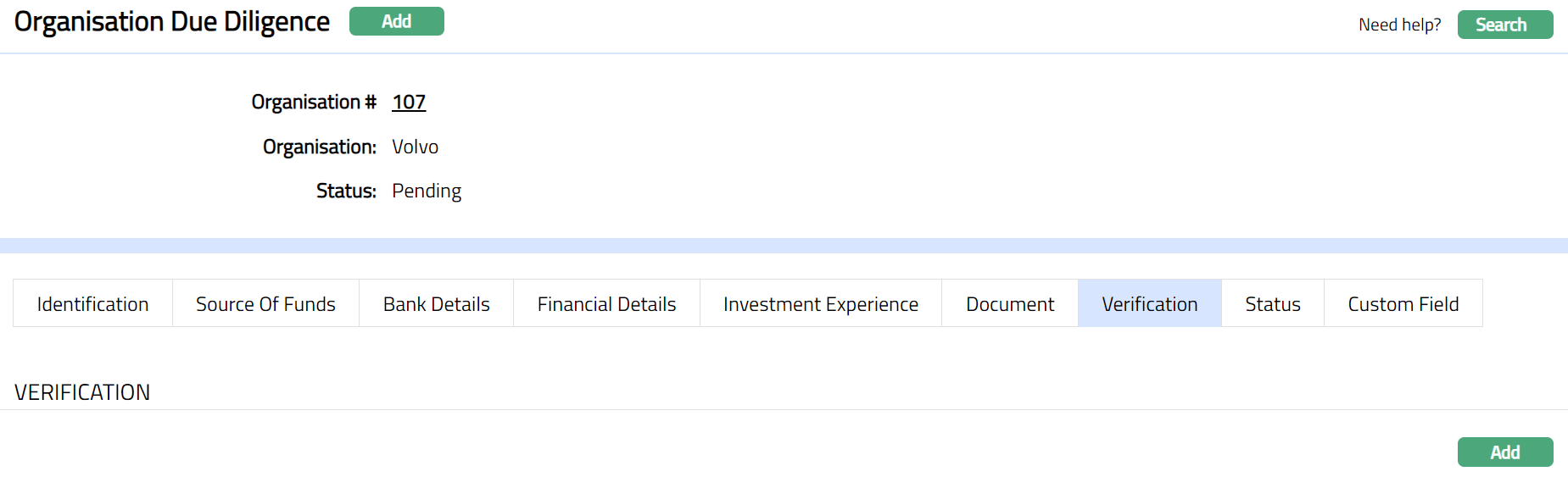Select the Bank Details tab
This screenshot has width=1568, height=477.
436,303
